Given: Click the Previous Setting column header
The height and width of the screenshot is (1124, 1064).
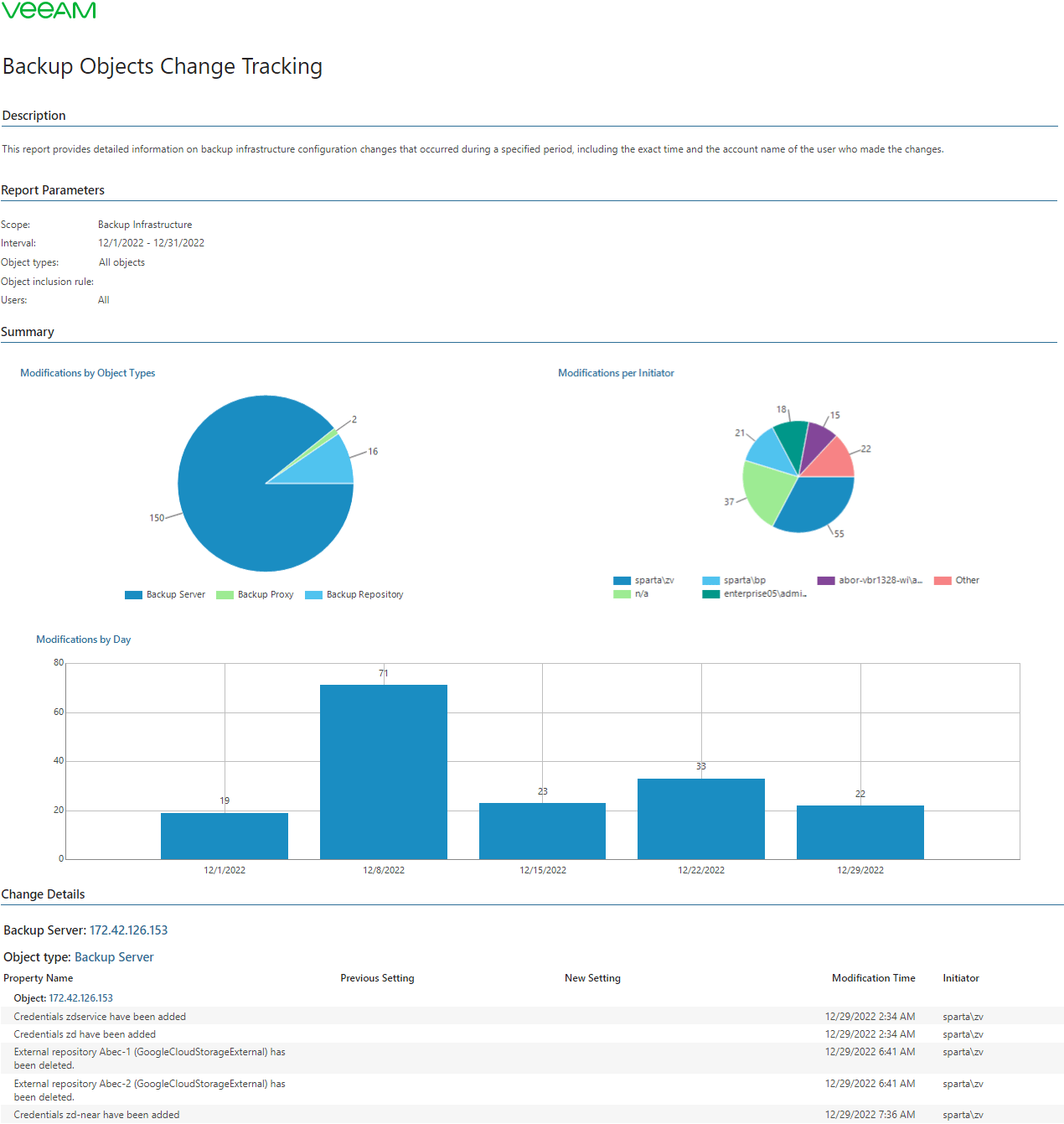Looking at the screenshot, I should coord(377,978).
